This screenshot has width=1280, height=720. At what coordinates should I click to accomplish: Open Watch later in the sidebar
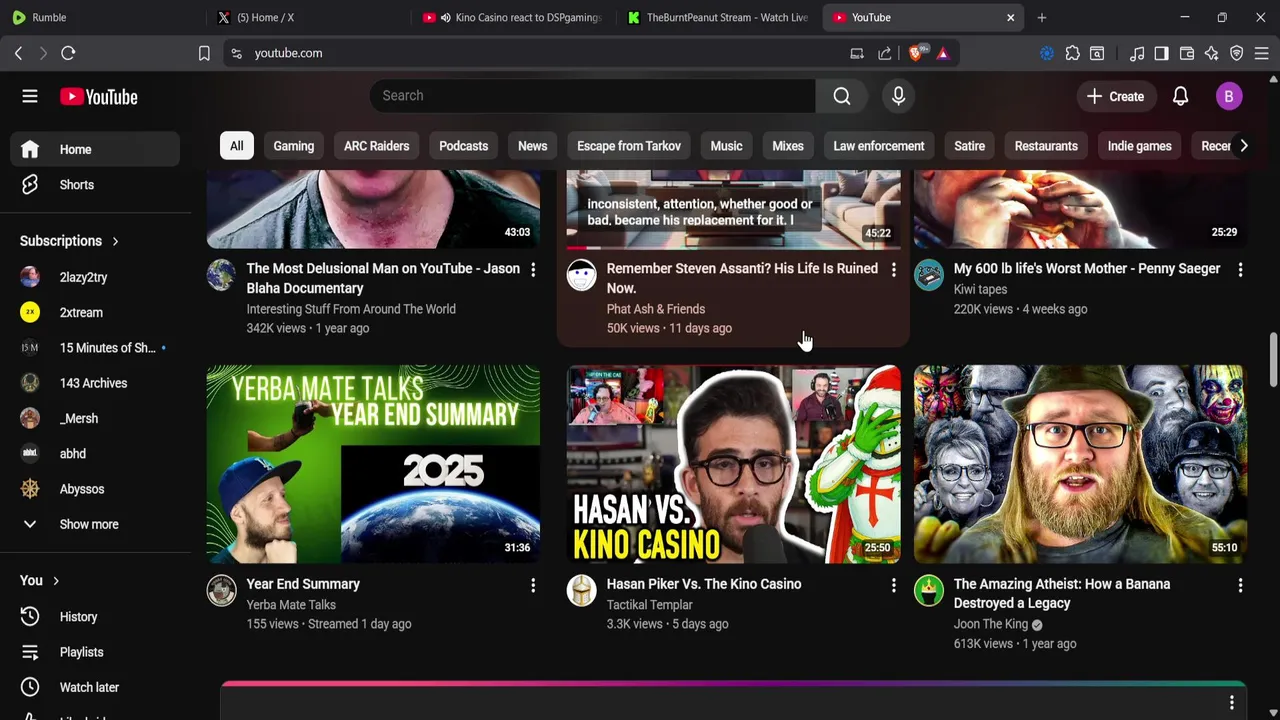[95, 687]
